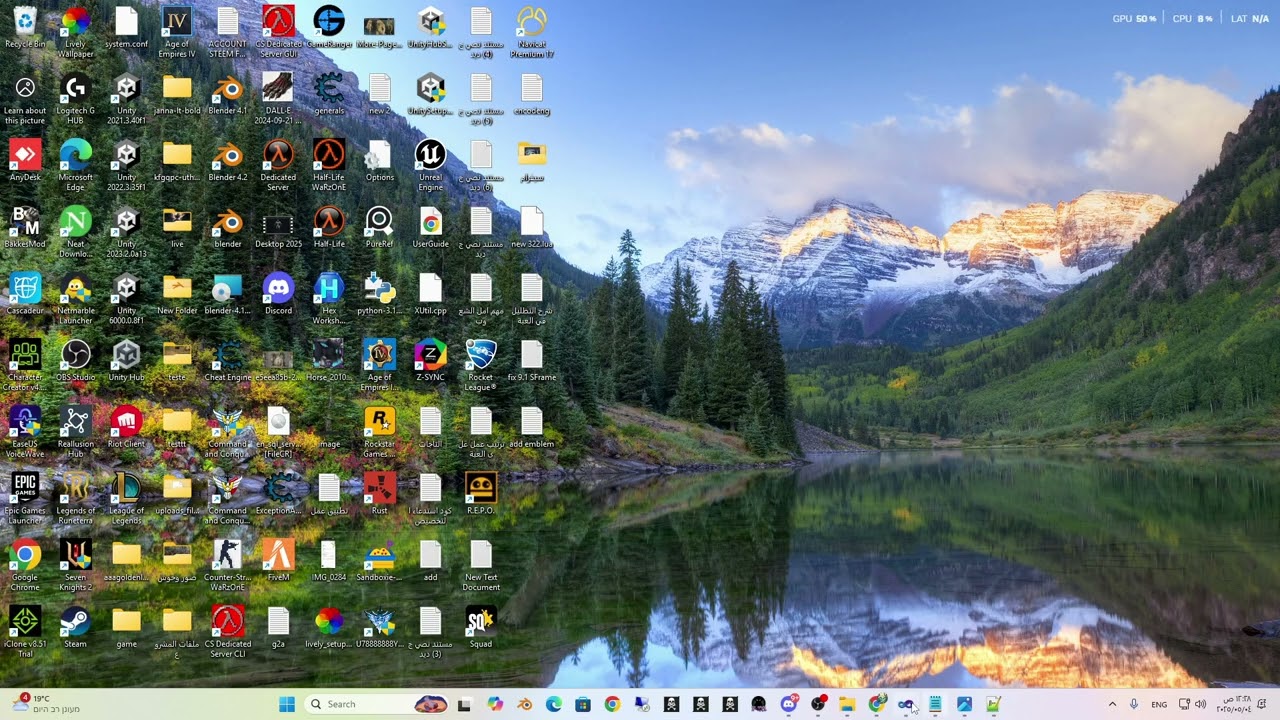Click the Unity Hub desktop shortcut
Screen dimensions: 1280x720
point(126,362)
